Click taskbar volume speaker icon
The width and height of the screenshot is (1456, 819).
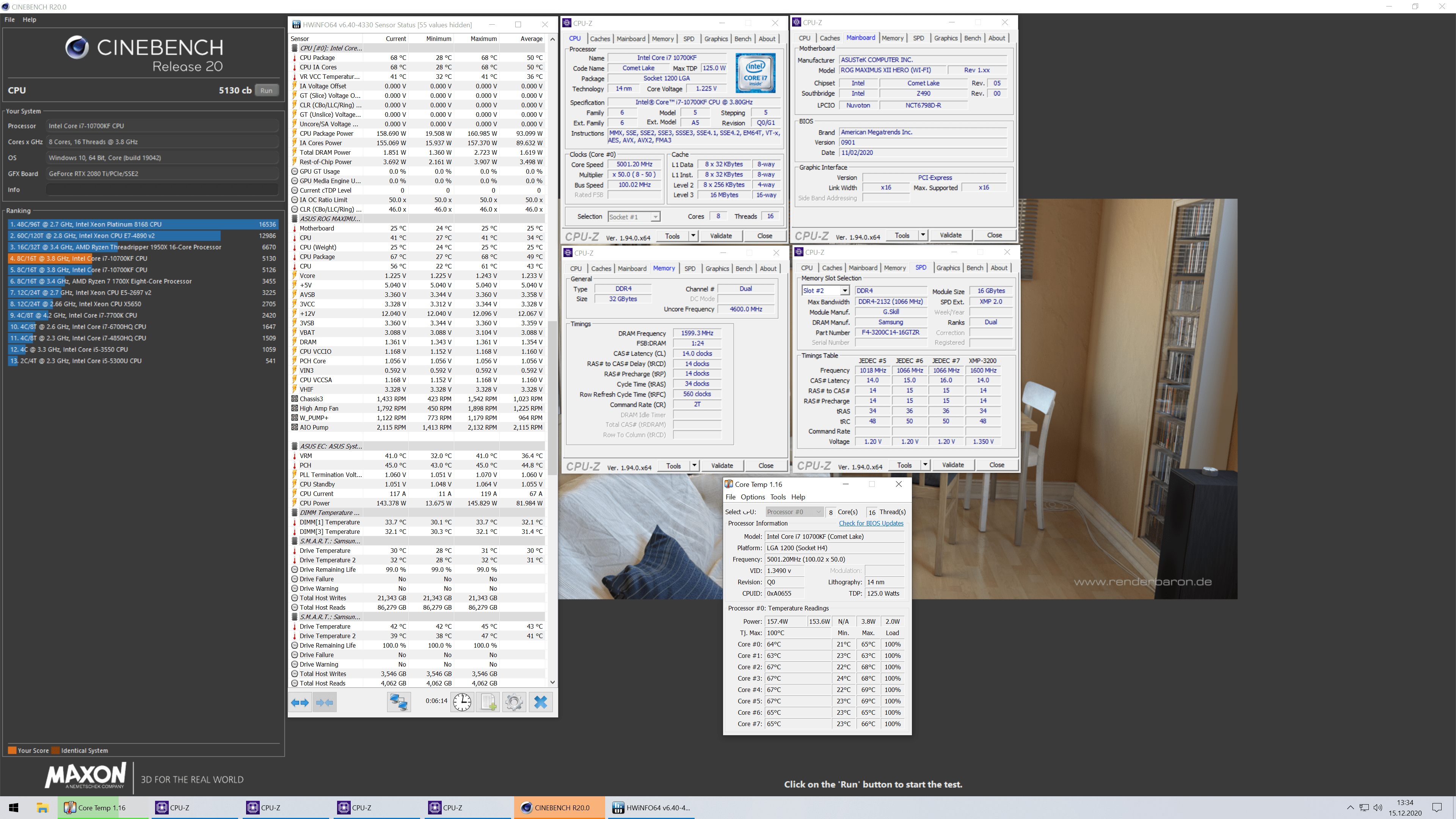tap(1378, 808)
